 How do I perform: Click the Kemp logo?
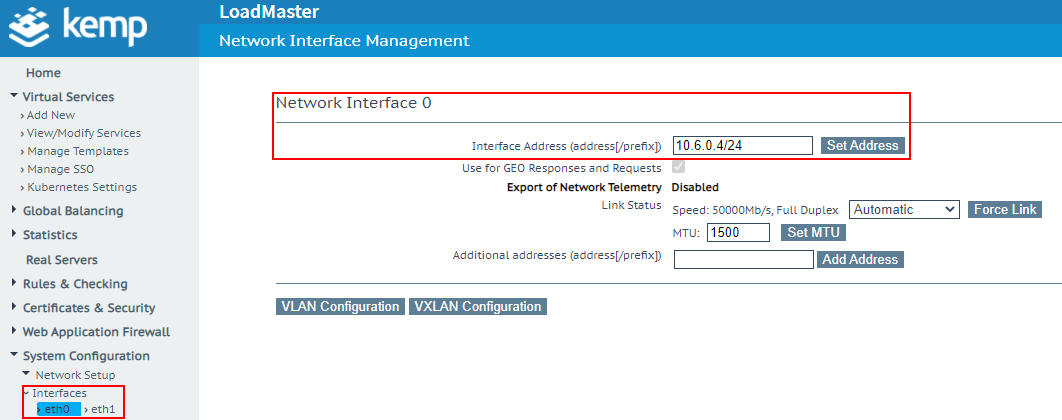tap(77, 26)
